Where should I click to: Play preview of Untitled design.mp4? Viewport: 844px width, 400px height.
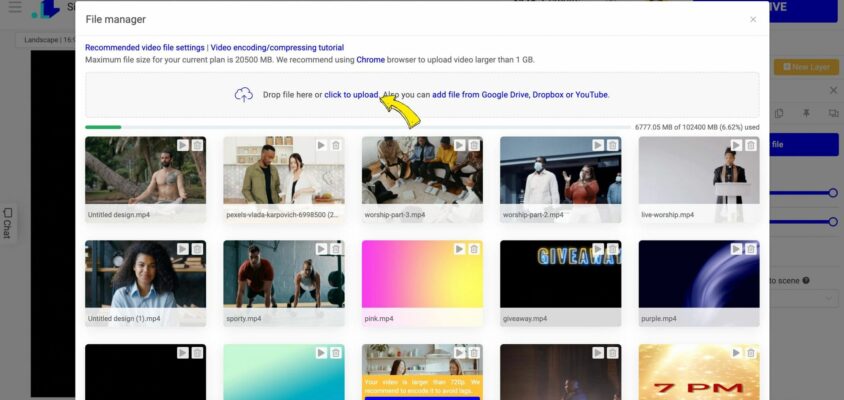pyautogui.click(x=183, y=145)
